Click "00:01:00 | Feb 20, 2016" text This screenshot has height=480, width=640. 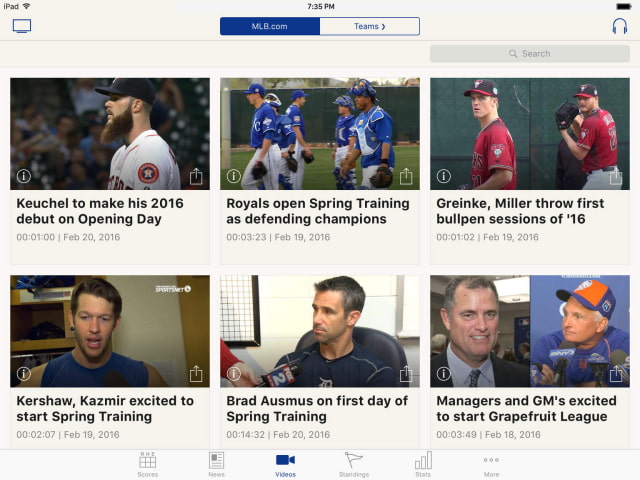pyautogui.click(x=68, y=237)
